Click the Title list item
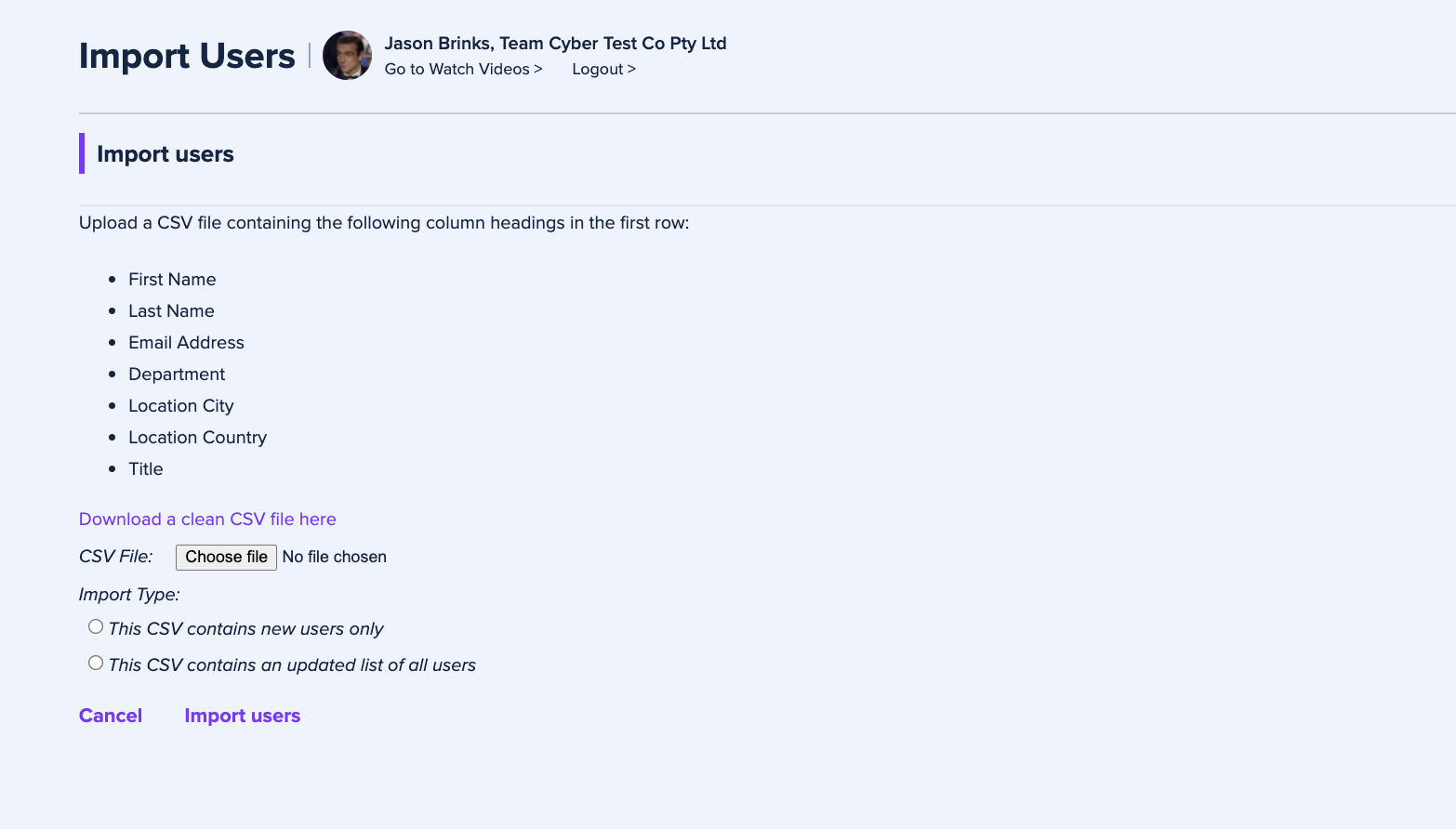The height and width of the screenshot is (829, 1456). [146, 468]
